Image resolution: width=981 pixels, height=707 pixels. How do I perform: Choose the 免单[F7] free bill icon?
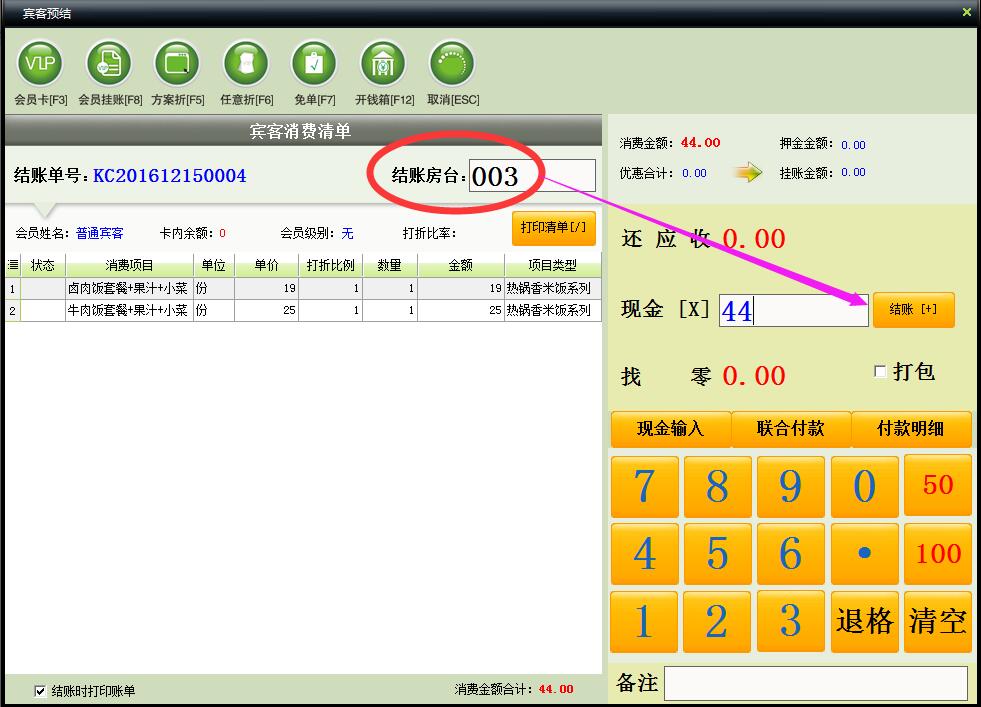tap(314, 65)
